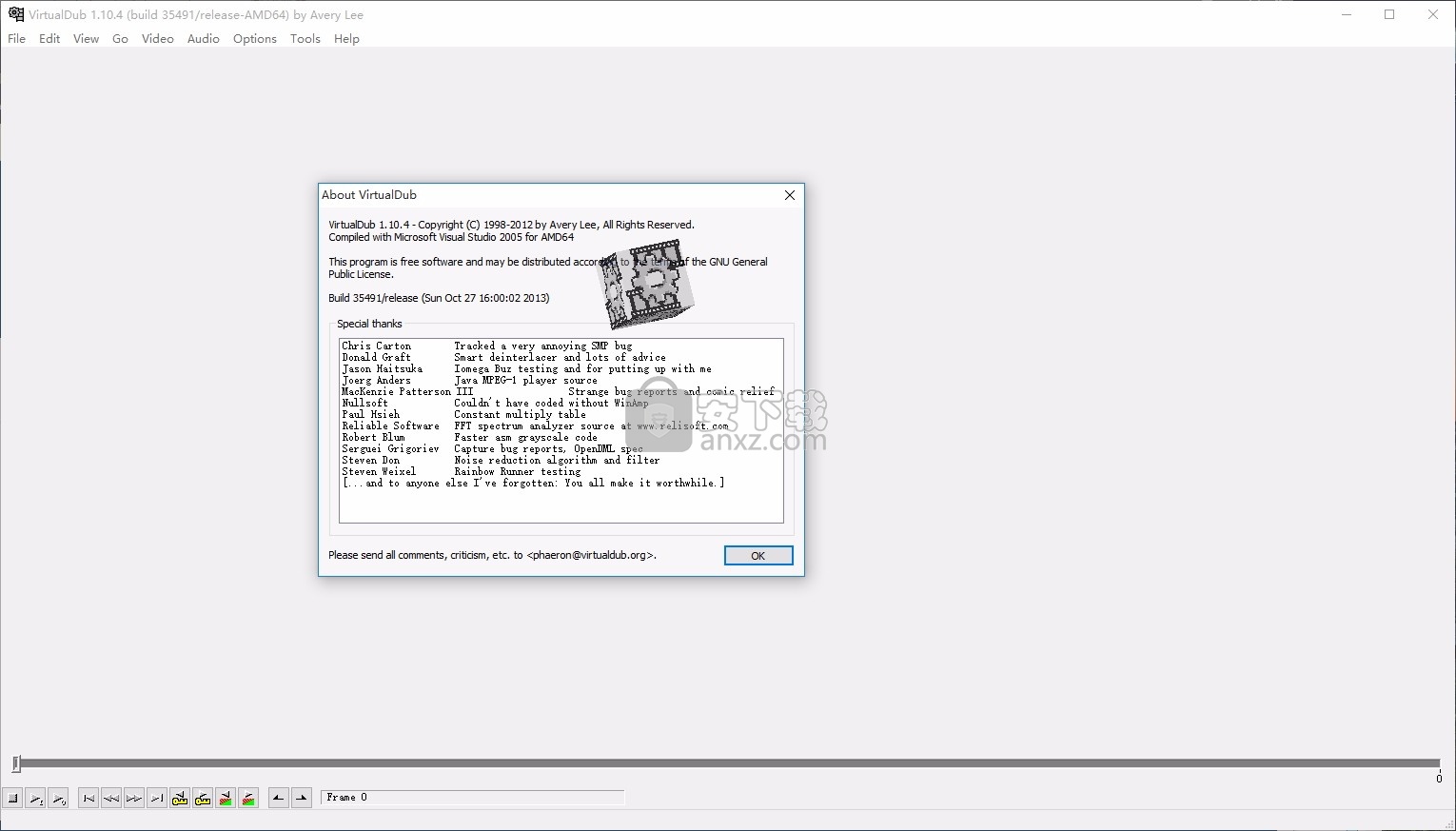Seek to previous scene change
The height and width of the screenshot is (831, 1456).
[x=226, y=799]
